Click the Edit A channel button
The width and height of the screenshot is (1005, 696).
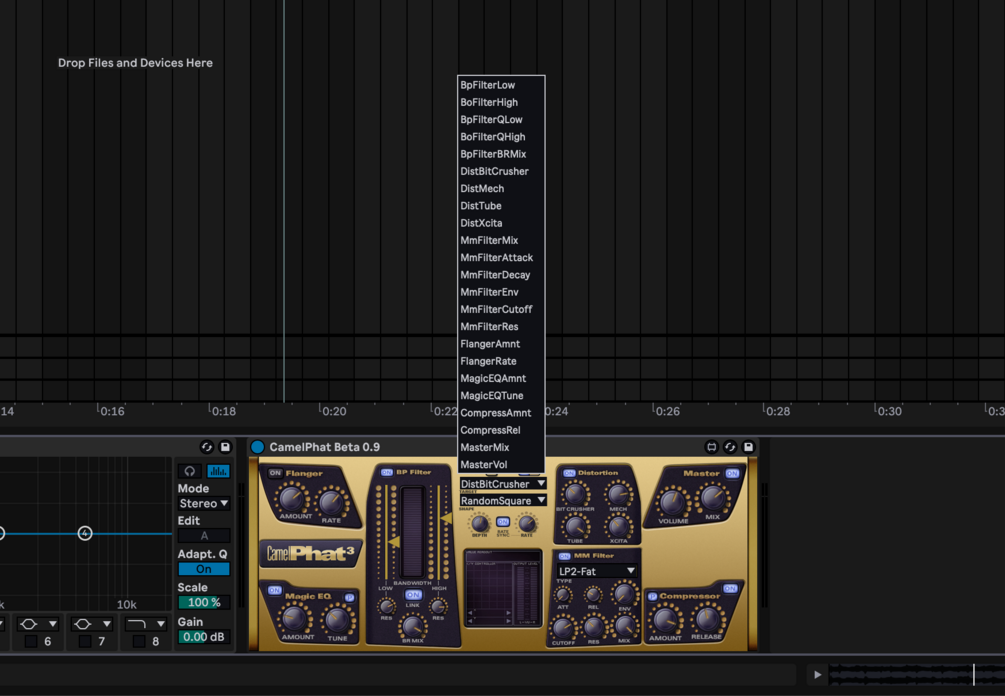click(x=204, y=536)
